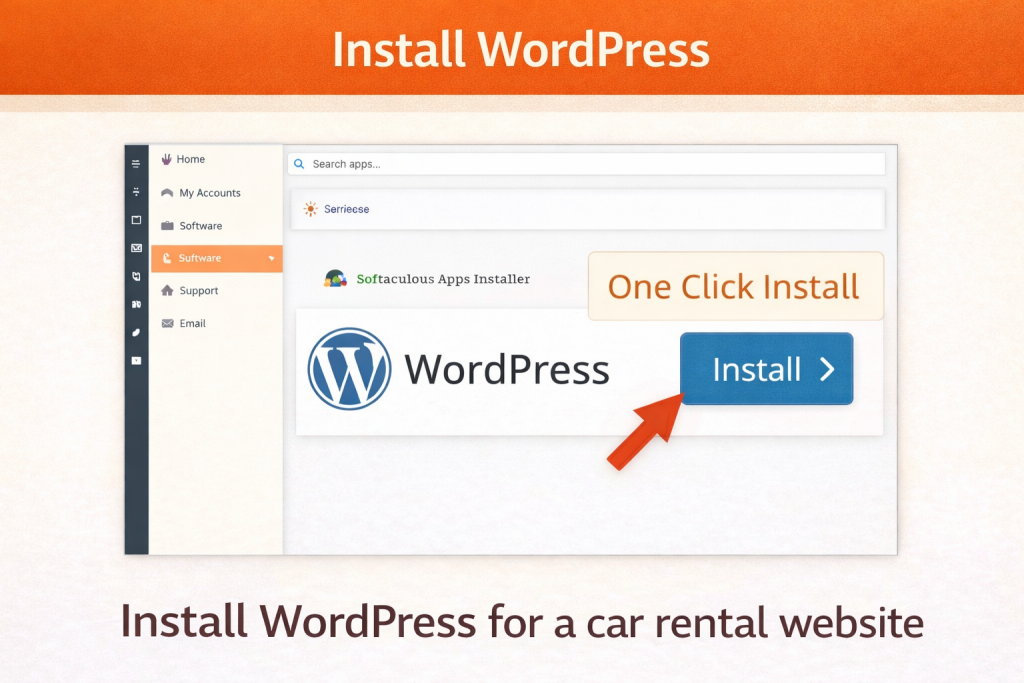Click the Softaculous logo icon

click(x=335, y=279)
